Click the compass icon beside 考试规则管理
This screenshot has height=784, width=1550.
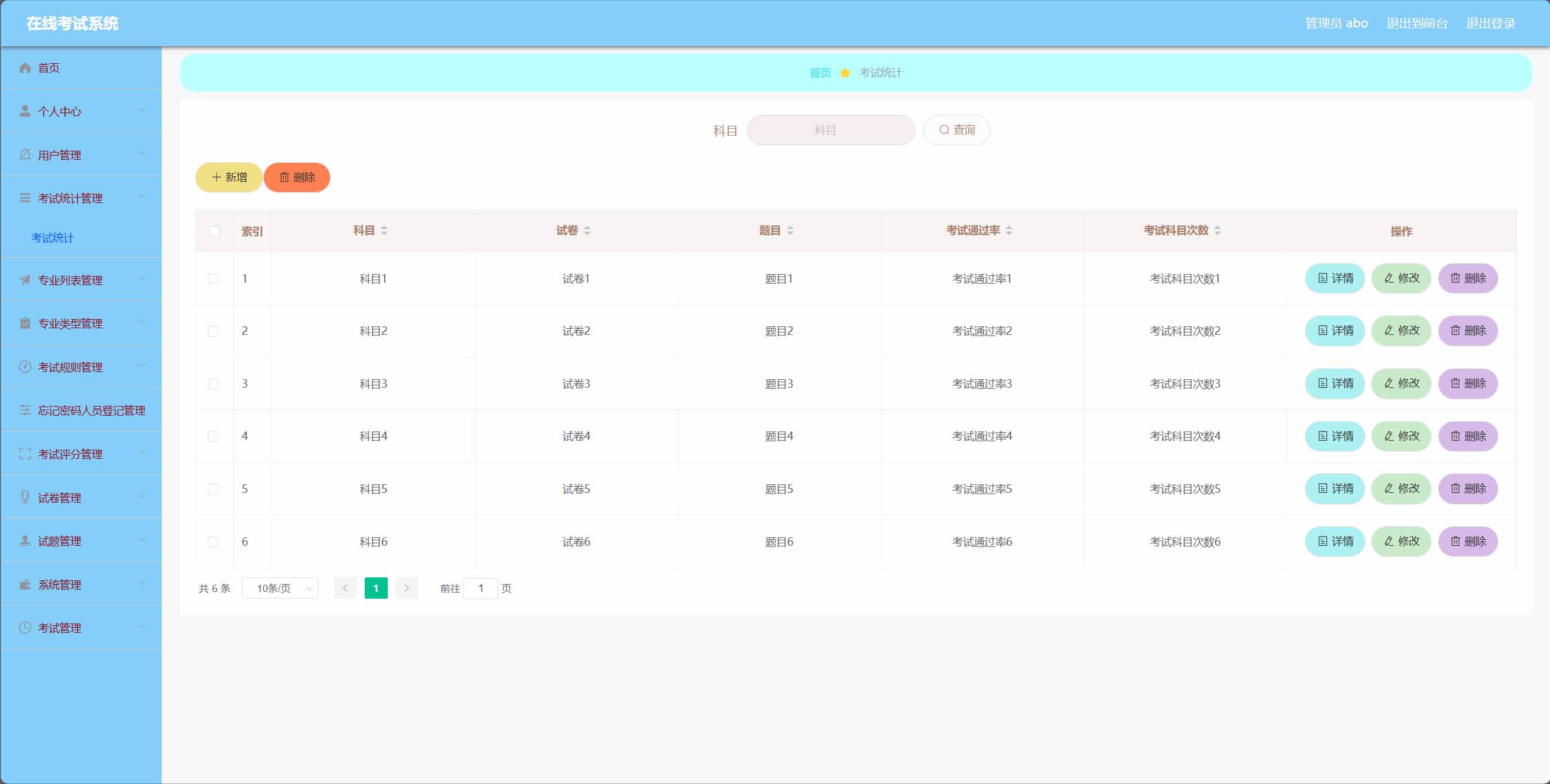[25, 367]
